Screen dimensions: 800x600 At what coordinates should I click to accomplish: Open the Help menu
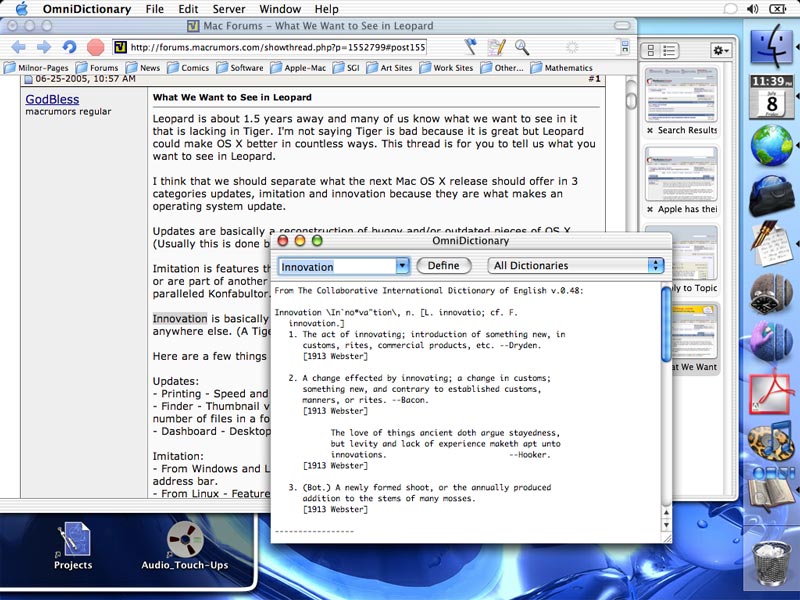click(x=327, y=9)
